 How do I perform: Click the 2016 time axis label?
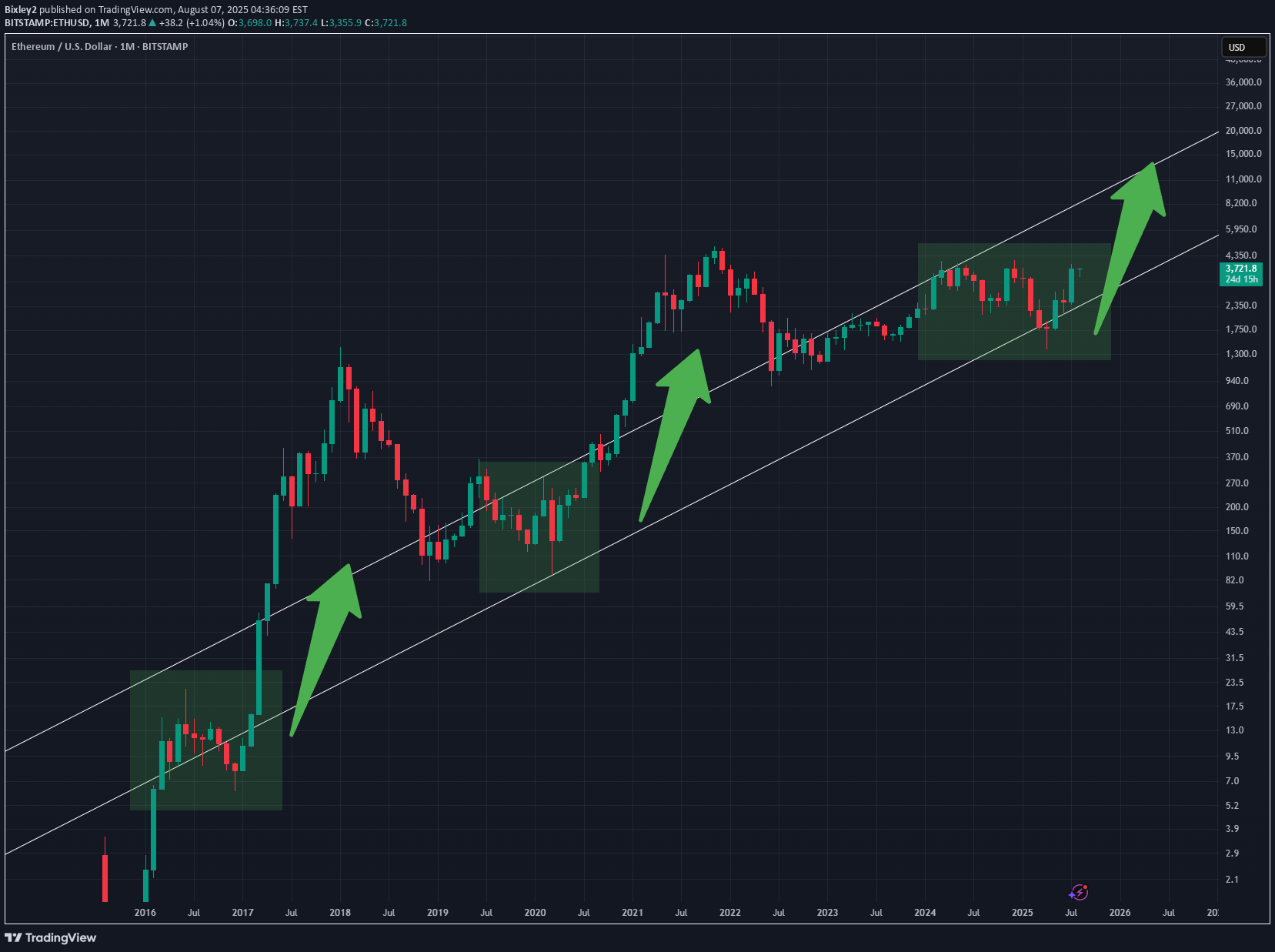point(145,913)
